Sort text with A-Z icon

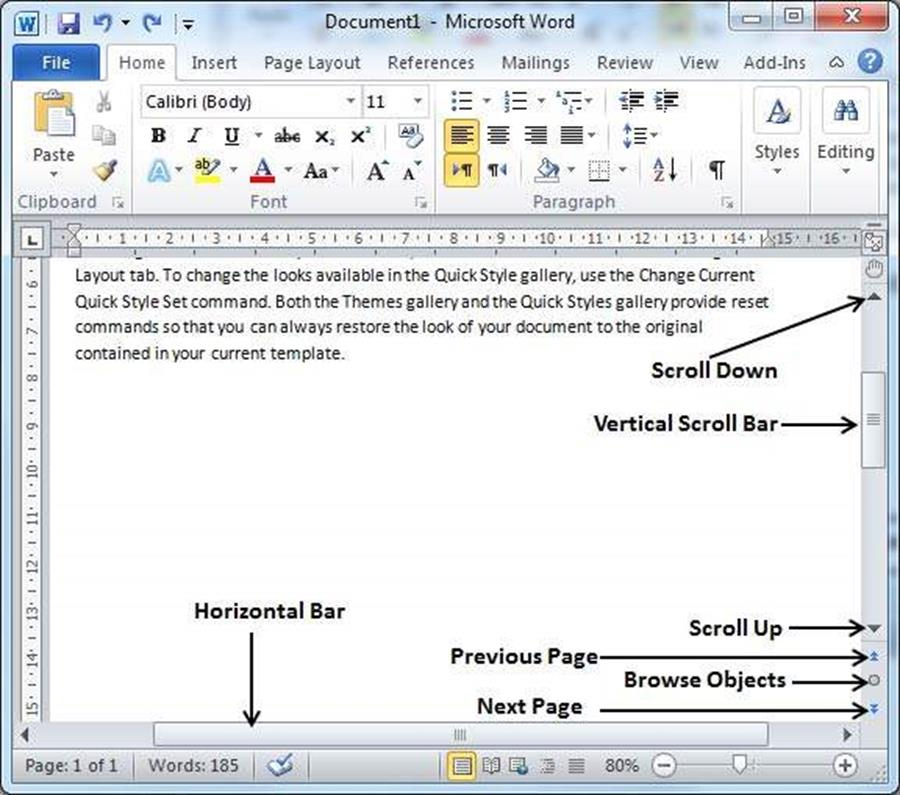click(665, 170)
